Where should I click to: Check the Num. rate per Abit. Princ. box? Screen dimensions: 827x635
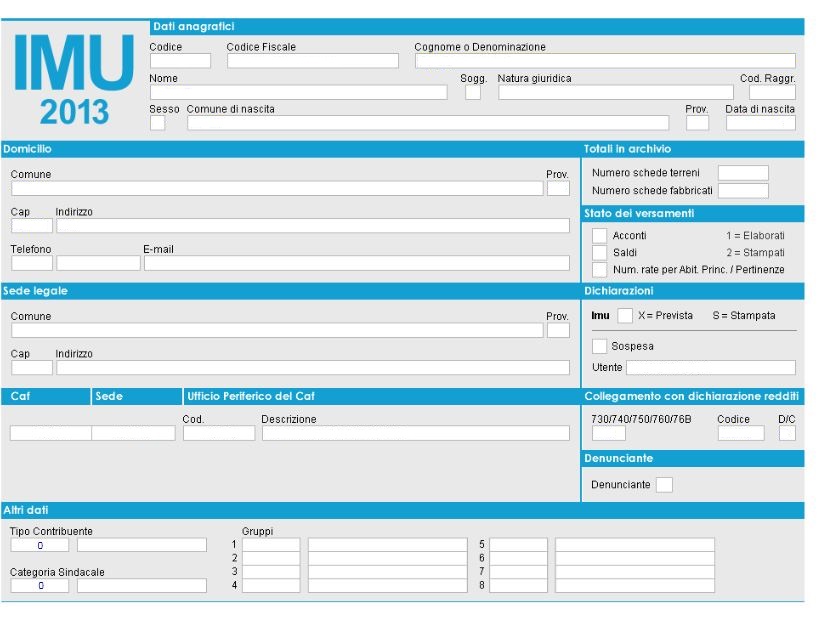(x=599, y=270)
